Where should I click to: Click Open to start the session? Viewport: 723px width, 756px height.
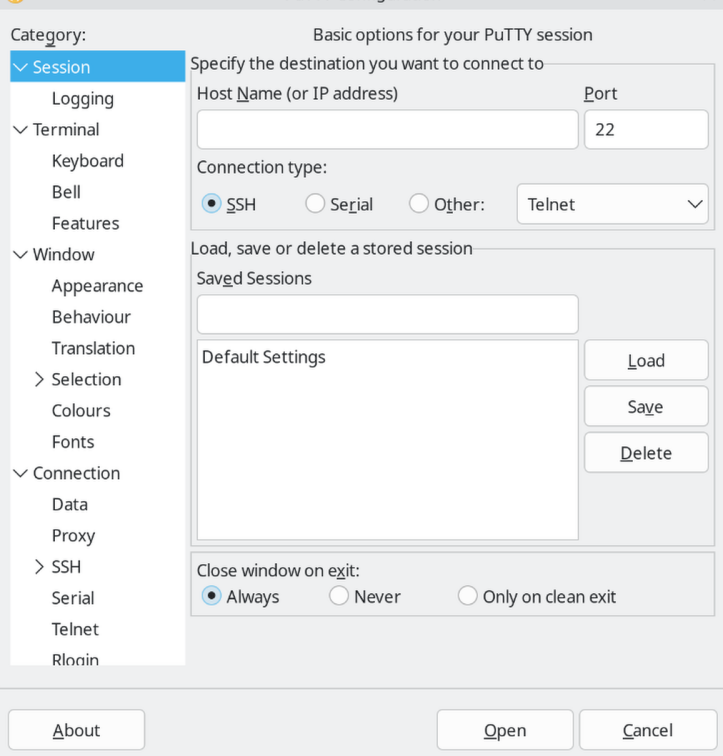point(505,731)
